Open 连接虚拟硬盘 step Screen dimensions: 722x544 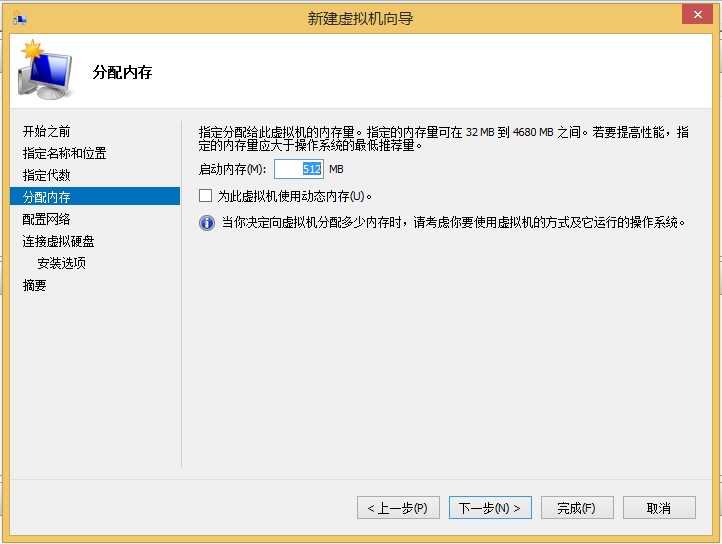[58, 241]
